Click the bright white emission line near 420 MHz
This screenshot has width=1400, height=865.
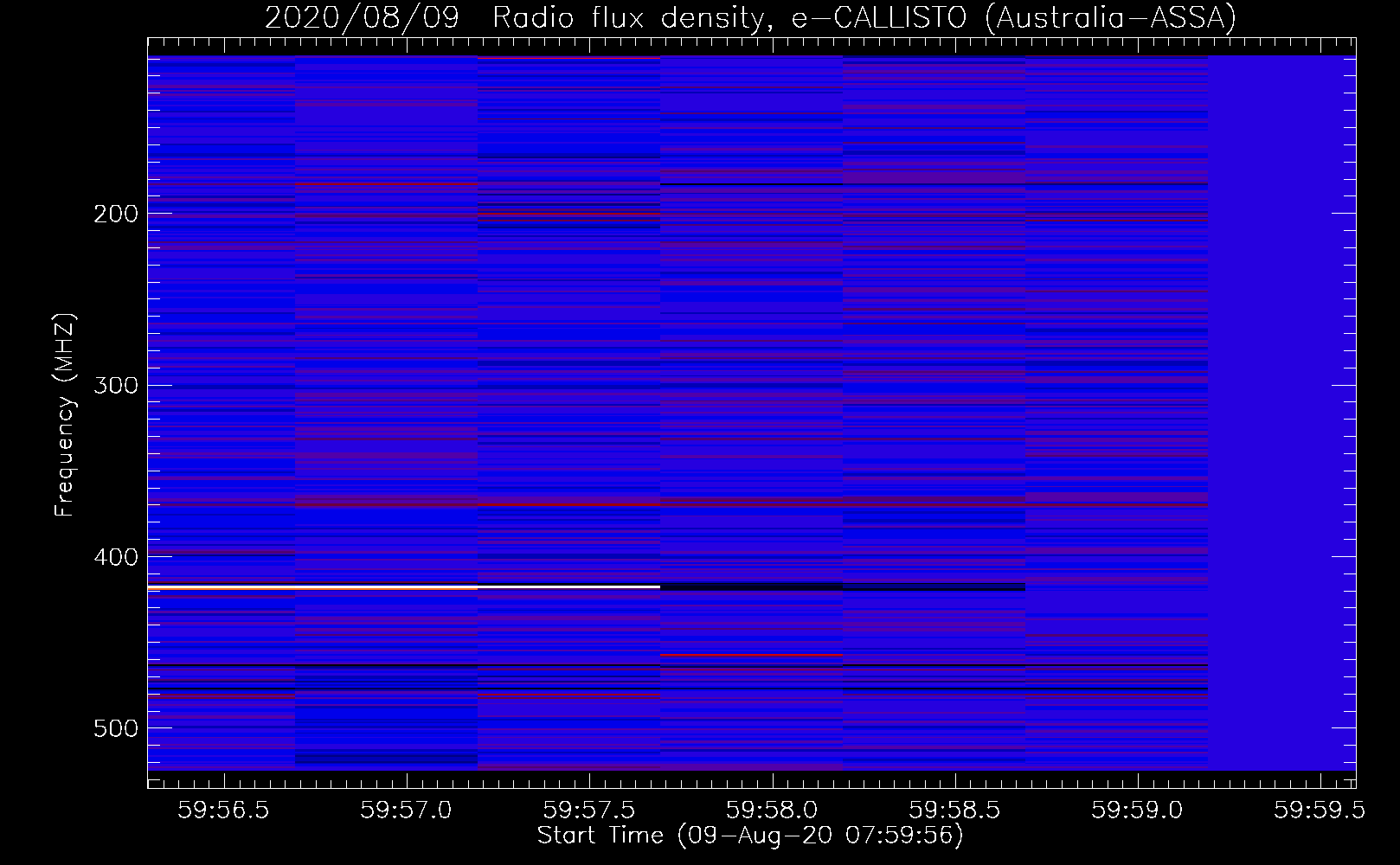(403, 587)
